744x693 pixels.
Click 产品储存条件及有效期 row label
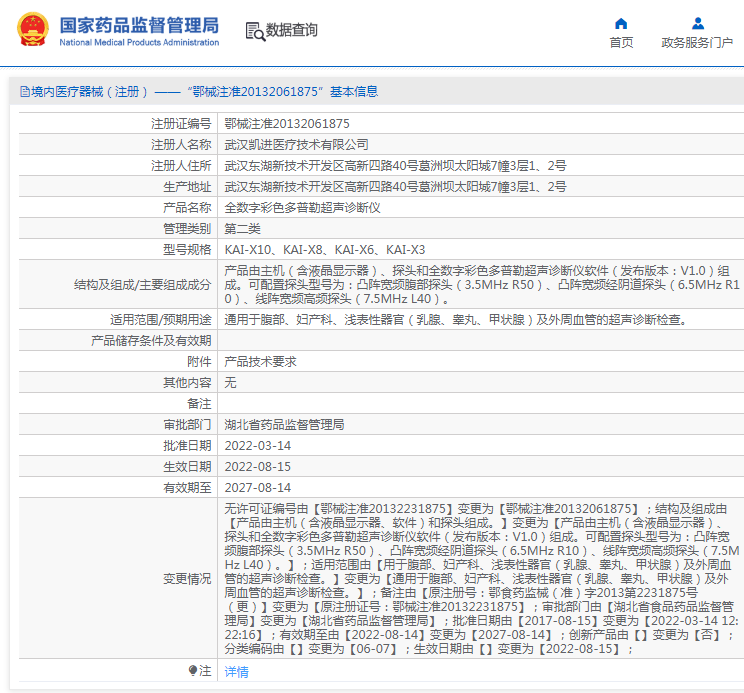[x=151, y=341]
